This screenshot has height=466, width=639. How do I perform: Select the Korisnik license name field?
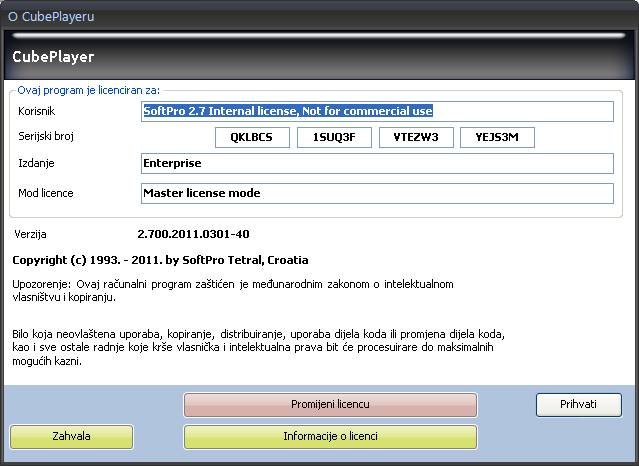pos(377,111)
